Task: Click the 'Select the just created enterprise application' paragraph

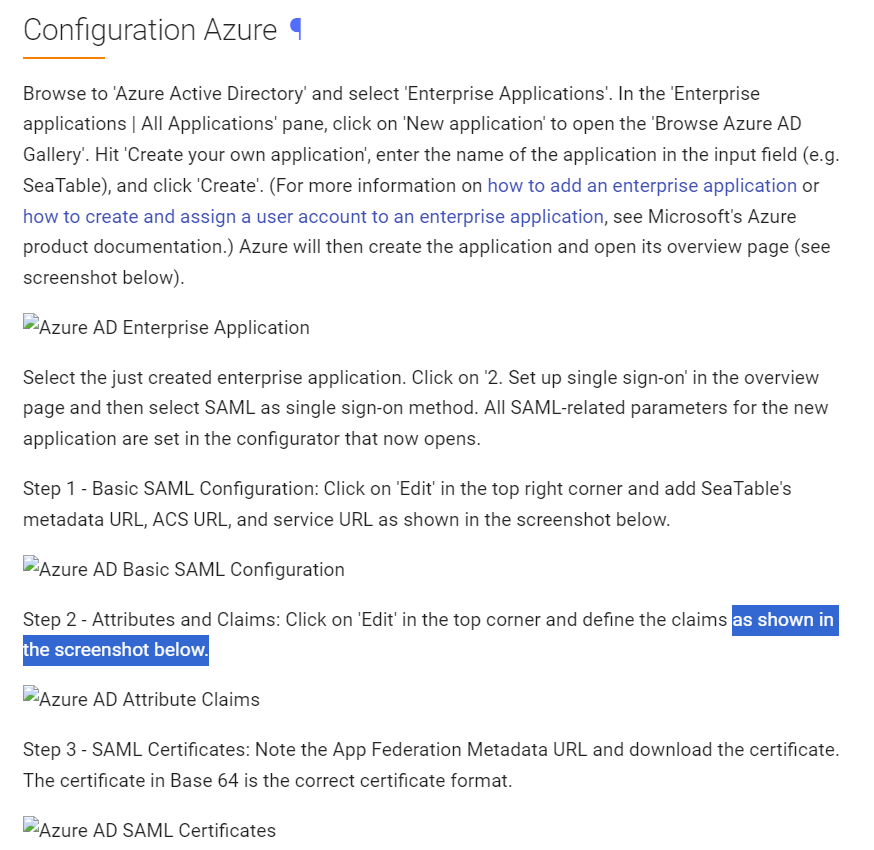Action: click(x=426, y=408)
